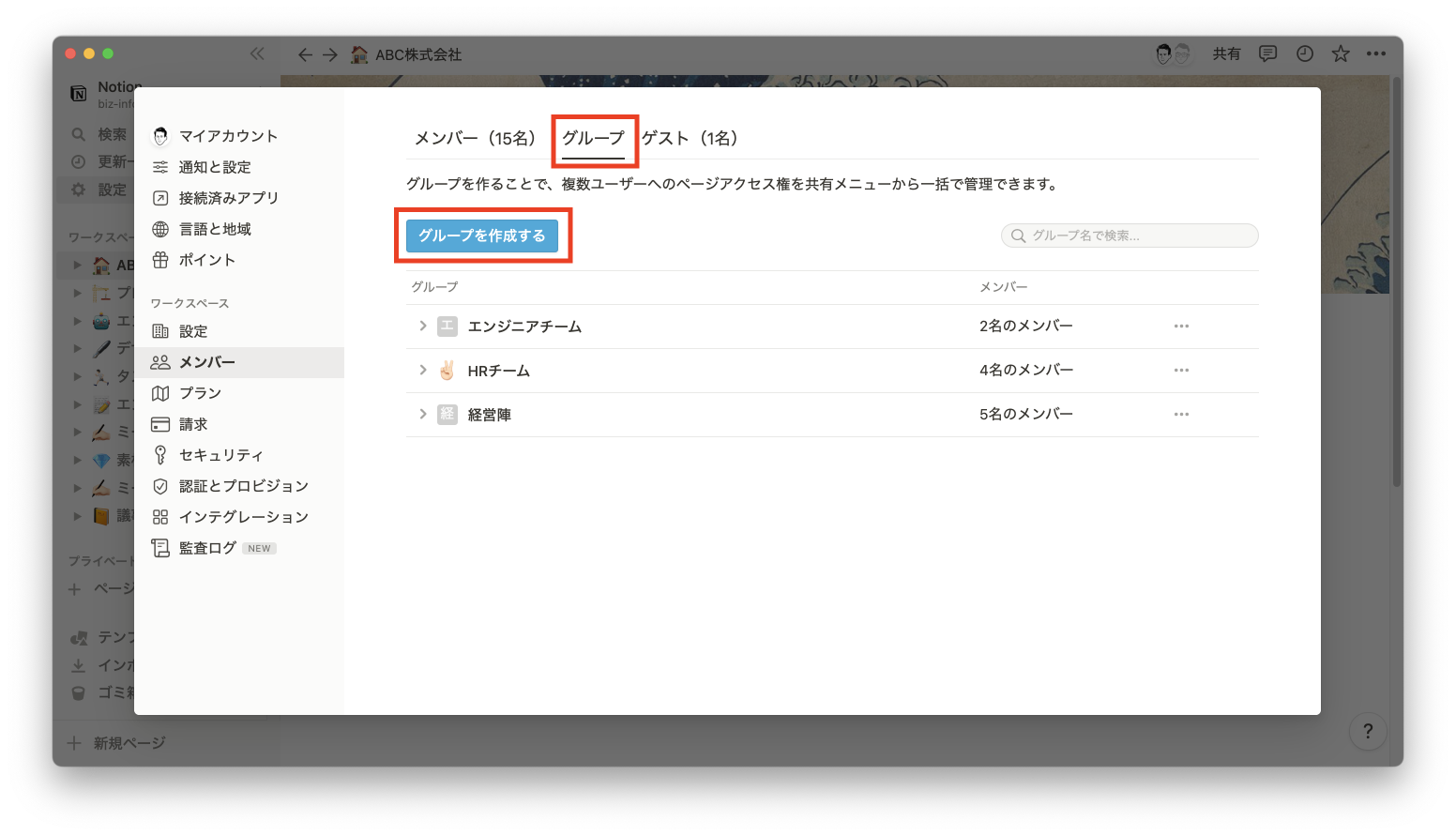Open more options for HRチーム
1456x836 pixels.
click(x=1181, y=371)
